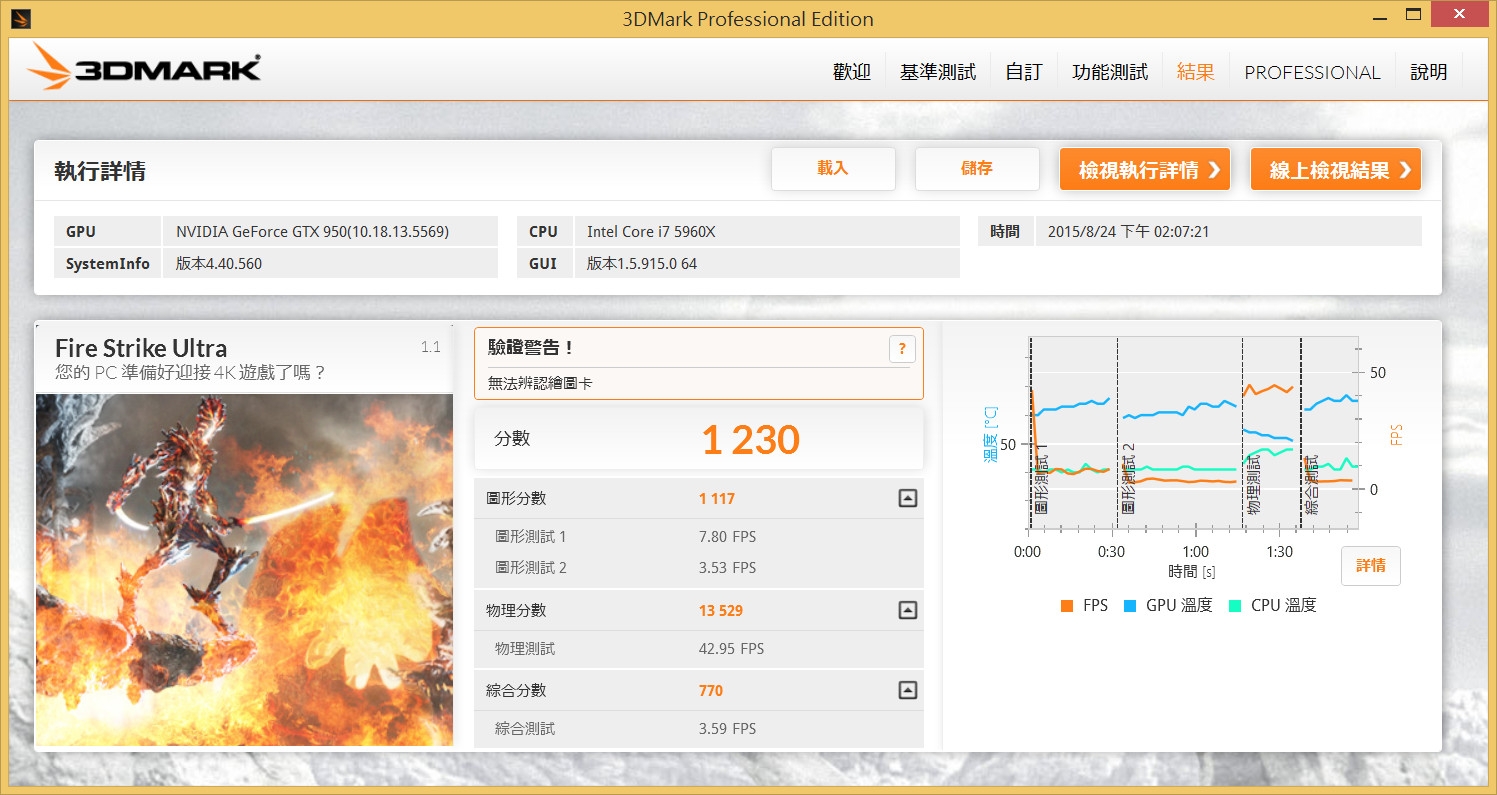The height and width of the screenshot is (795, 1497).
Task: Click the timestamp 2015/8/24 下午 02:07:21
Action: coord(1129,232)
